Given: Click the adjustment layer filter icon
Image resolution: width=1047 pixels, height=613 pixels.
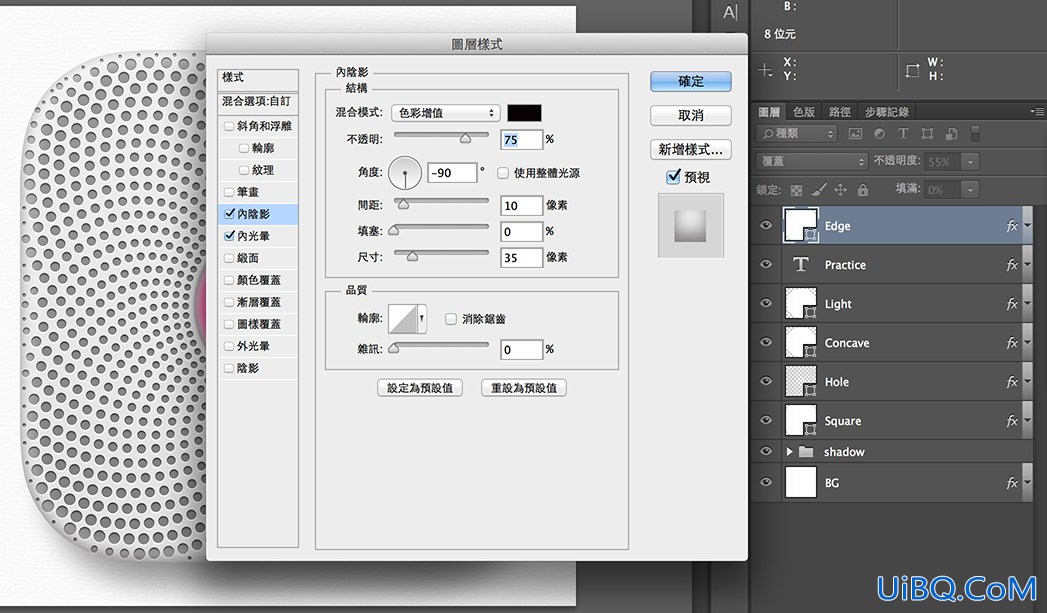Looking at the screenshot, I should 879,134.
